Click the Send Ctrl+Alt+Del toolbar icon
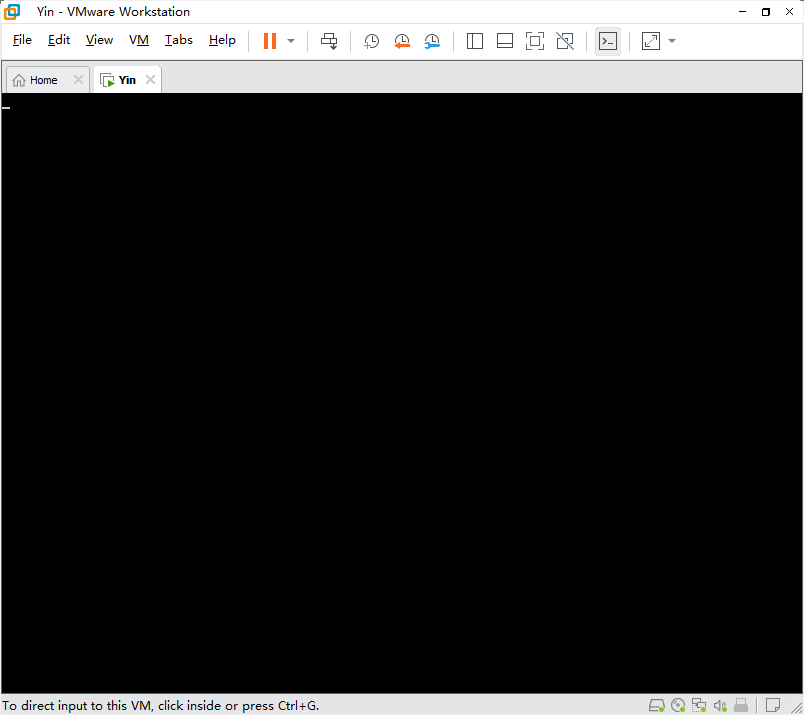Image resolution: width=804 pixels, height=715 pixels. click(x=329, y=41)
